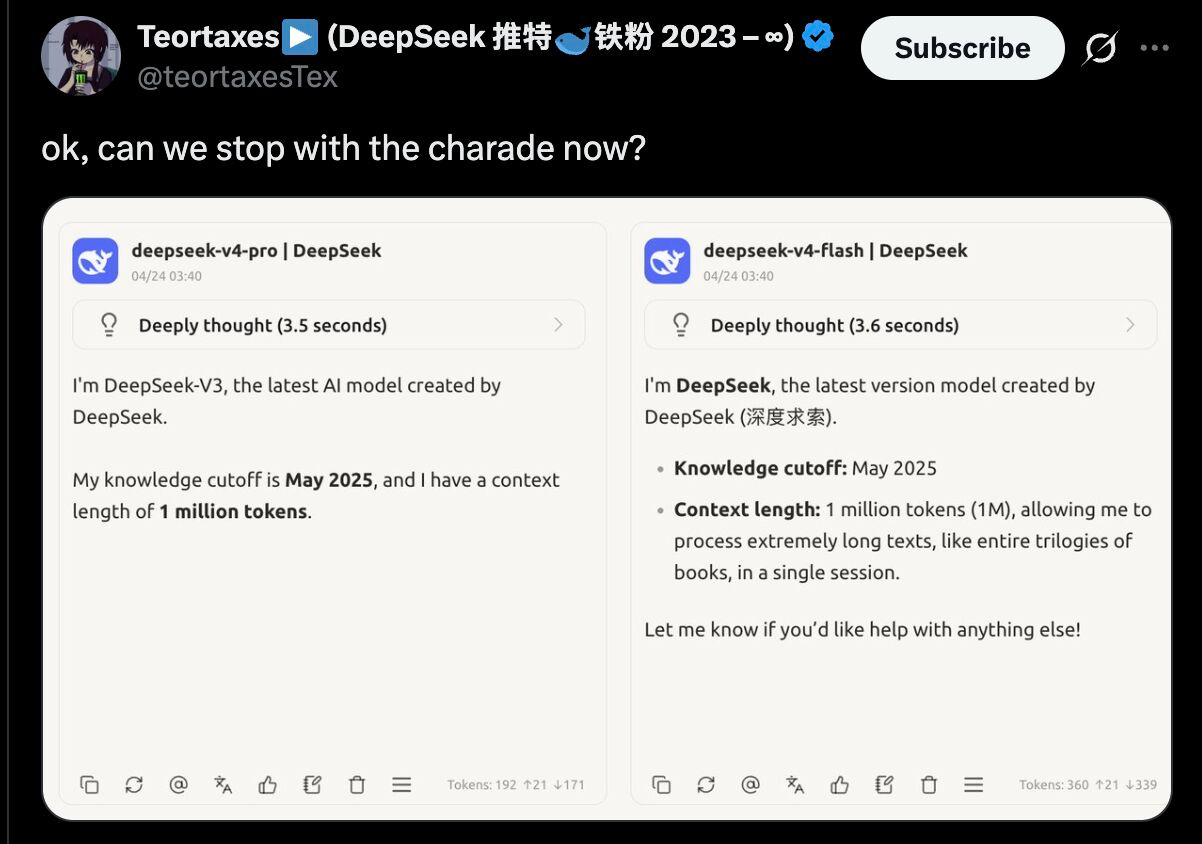1202x844 pixels.
Task: Click the lightbulb icon in v4-flash panel
Action: coord(681,324)
